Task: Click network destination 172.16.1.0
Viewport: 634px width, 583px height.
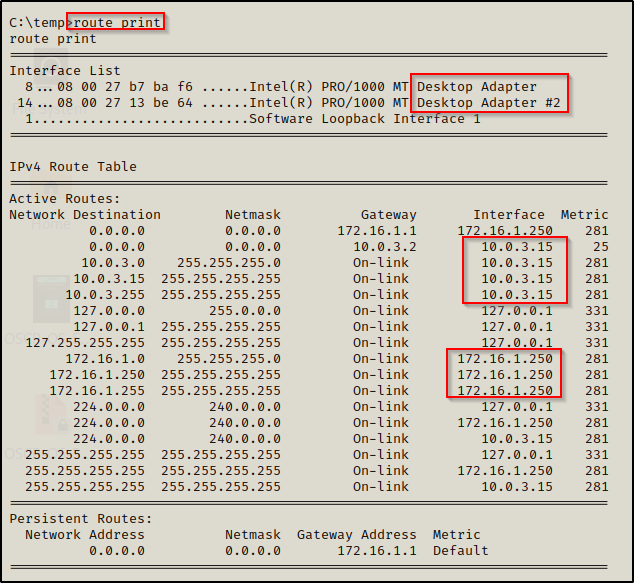Action: (105, 359)
